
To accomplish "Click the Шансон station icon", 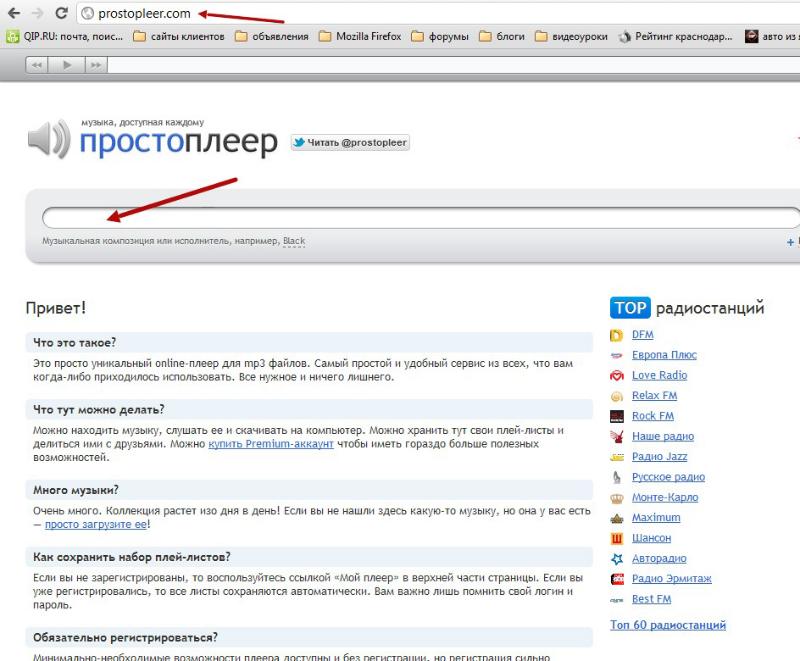I will 617,539.
